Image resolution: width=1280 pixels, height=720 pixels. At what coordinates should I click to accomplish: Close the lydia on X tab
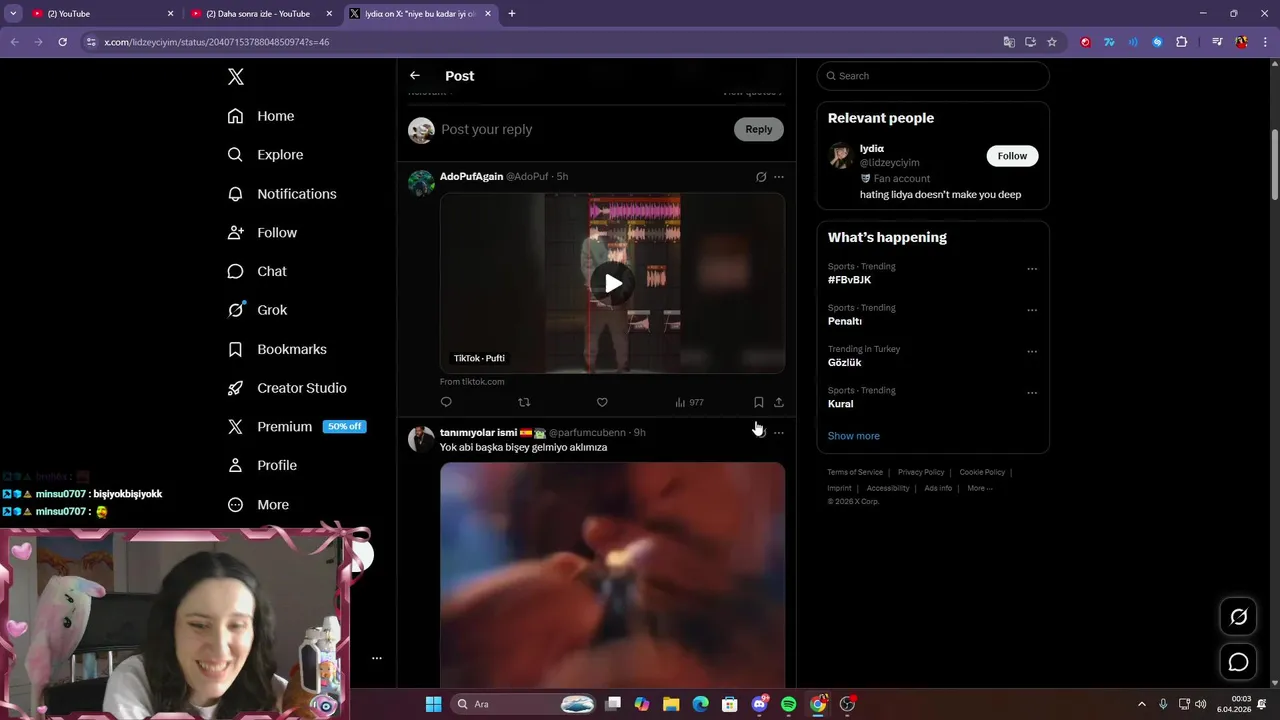(x=488, y=14)
